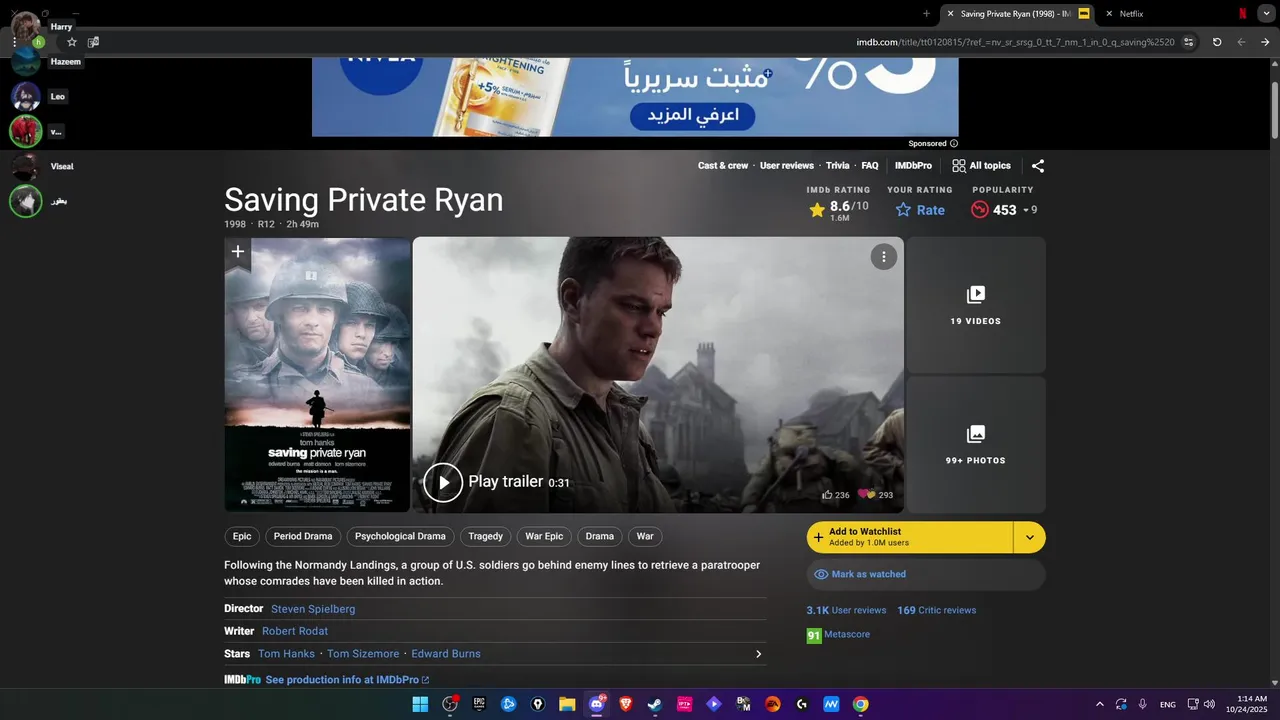
Task: Select the Psychological Drama genre chip
Action: click(400, 537)
